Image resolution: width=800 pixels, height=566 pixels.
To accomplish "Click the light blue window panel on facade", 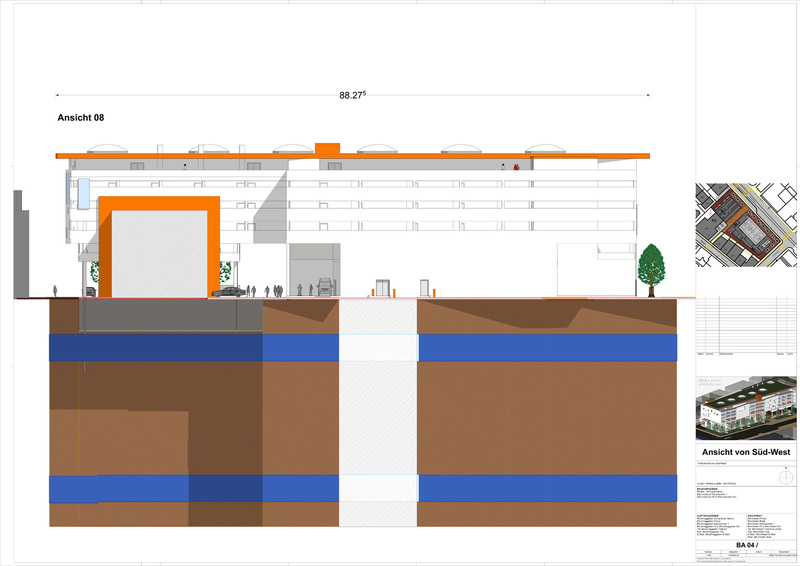I will (x=85, y=189).
